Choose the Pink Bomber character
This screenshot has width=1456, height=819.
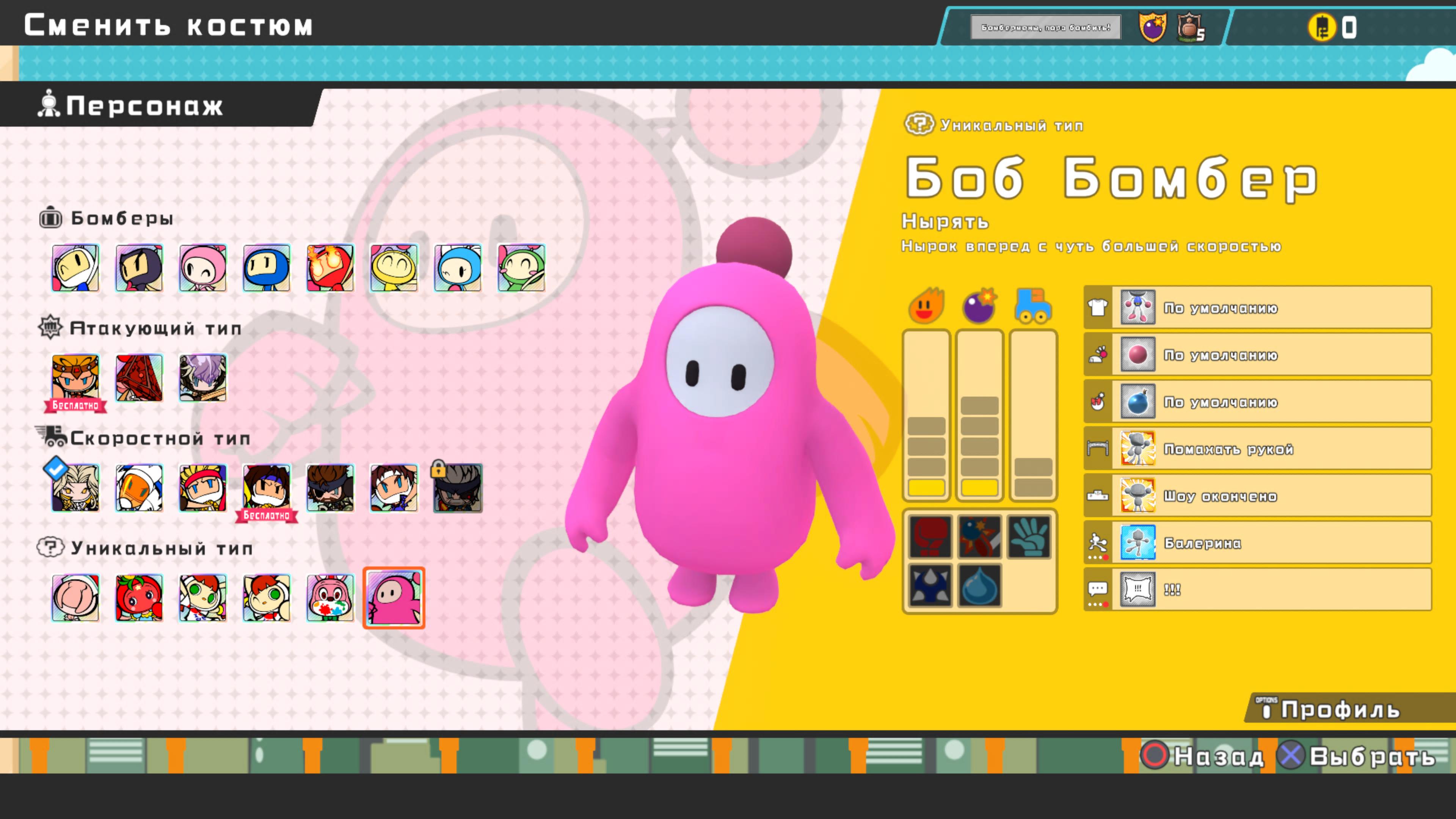[x=203, y=267]
